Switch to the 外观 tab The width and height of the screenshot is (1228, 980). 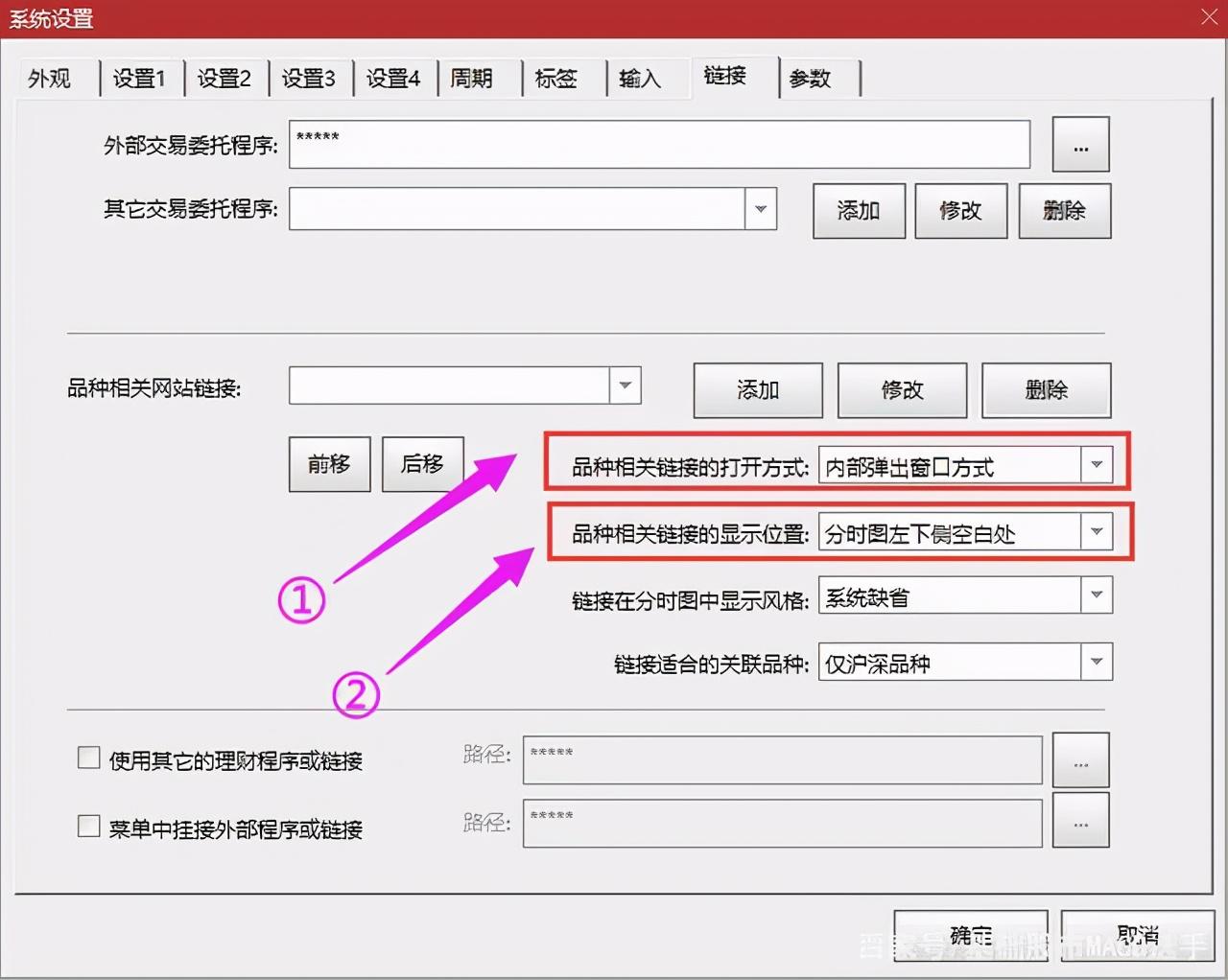click(51, 79)
